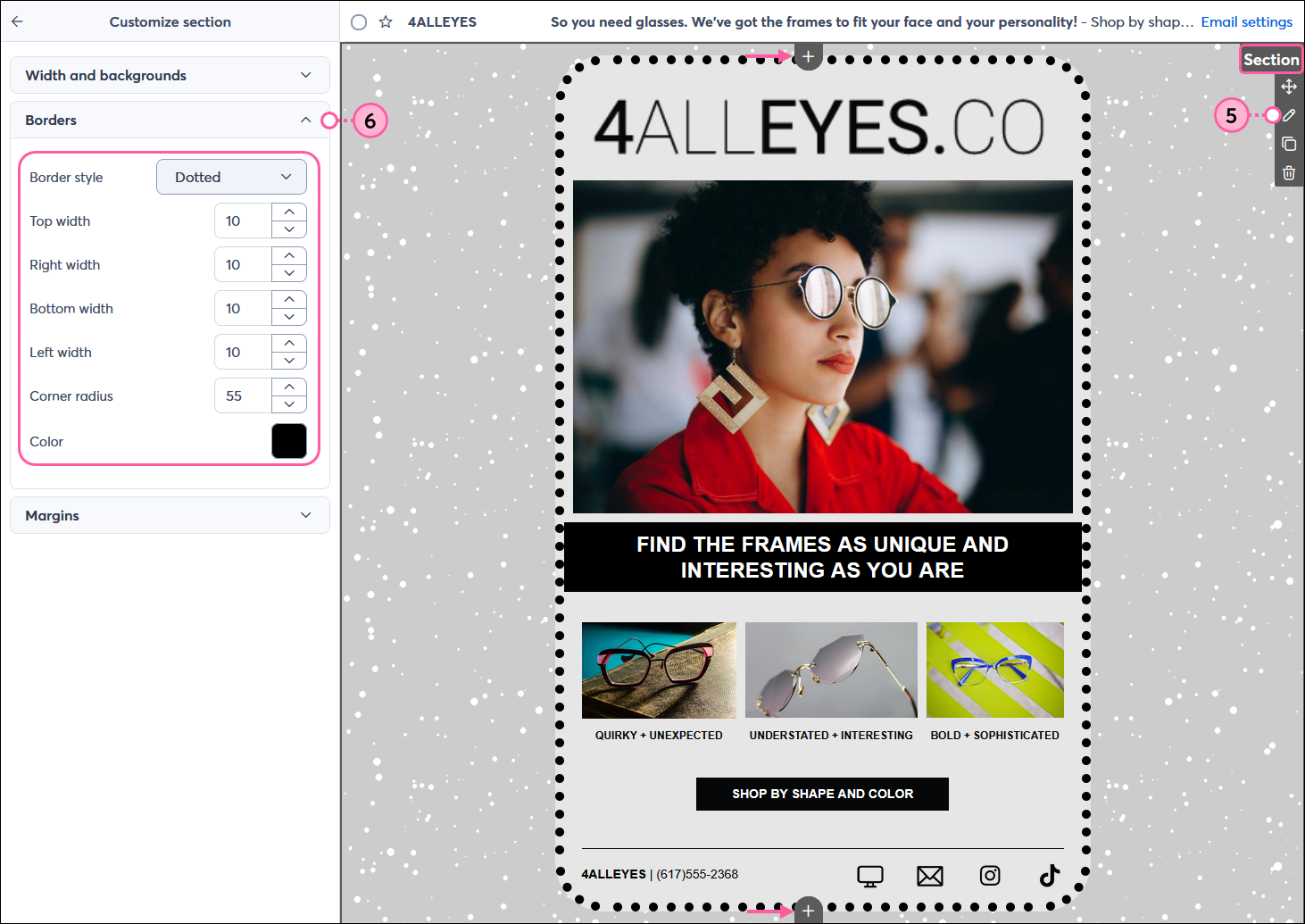The height and width of the screenshot is (924, 1305).
Task: Click the footer website monitor icon
Action: pyautogui.click(x=869, y=876)
